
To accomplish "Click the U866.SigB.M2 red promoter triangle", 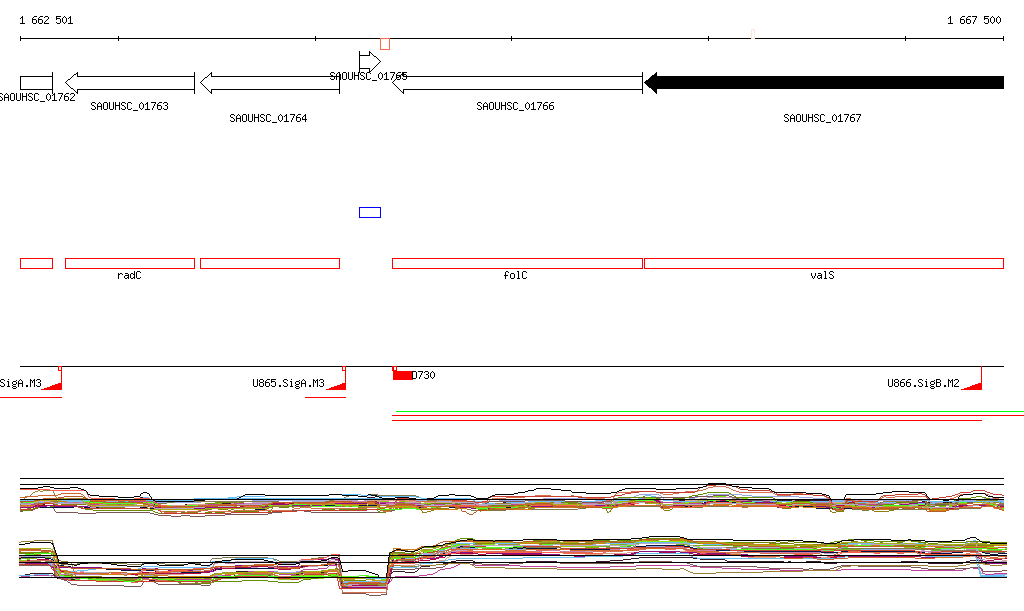I will [x=973, y=385].
